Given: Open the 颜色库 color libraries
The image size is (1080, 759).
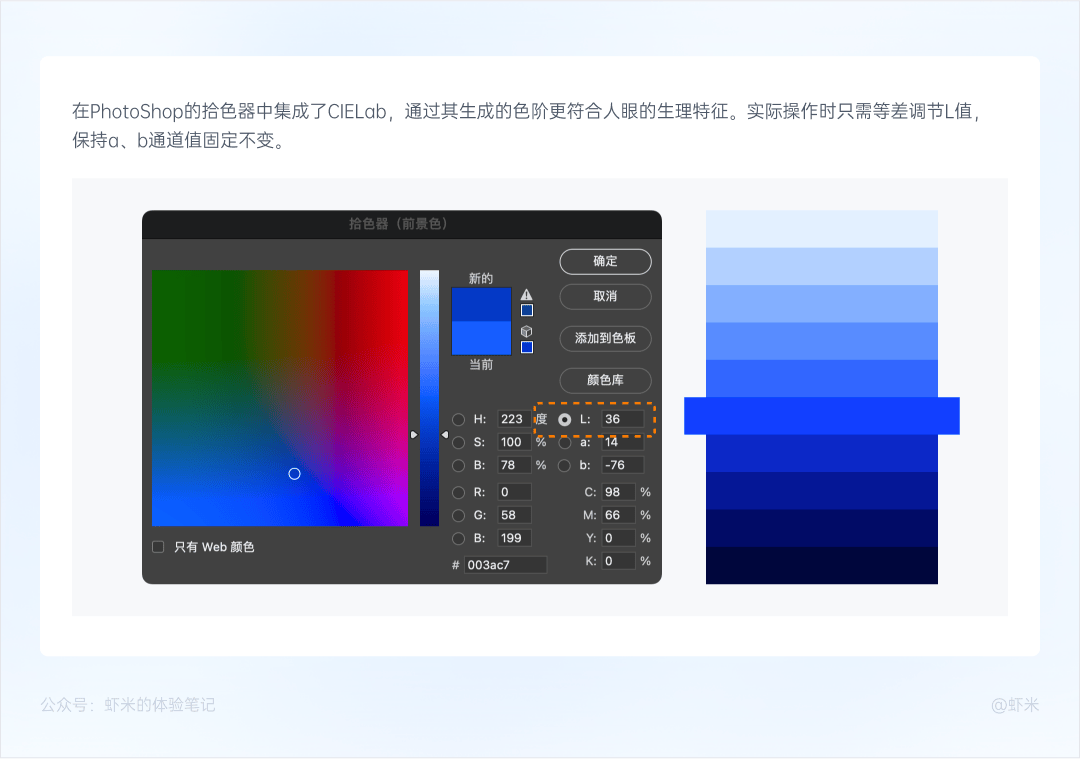Looking at the screenshot, I should (605, 380).
